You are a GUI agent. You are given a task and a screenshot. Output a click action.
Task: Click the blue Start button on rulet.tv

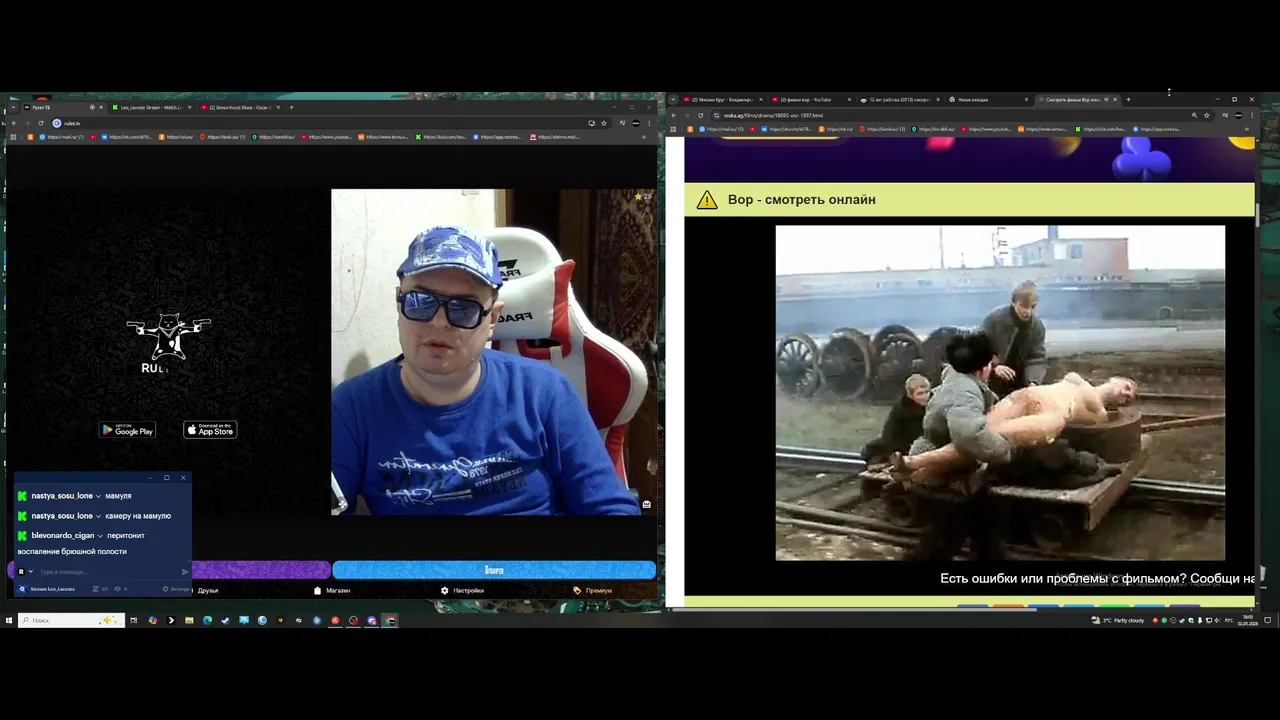click(494, 570)
